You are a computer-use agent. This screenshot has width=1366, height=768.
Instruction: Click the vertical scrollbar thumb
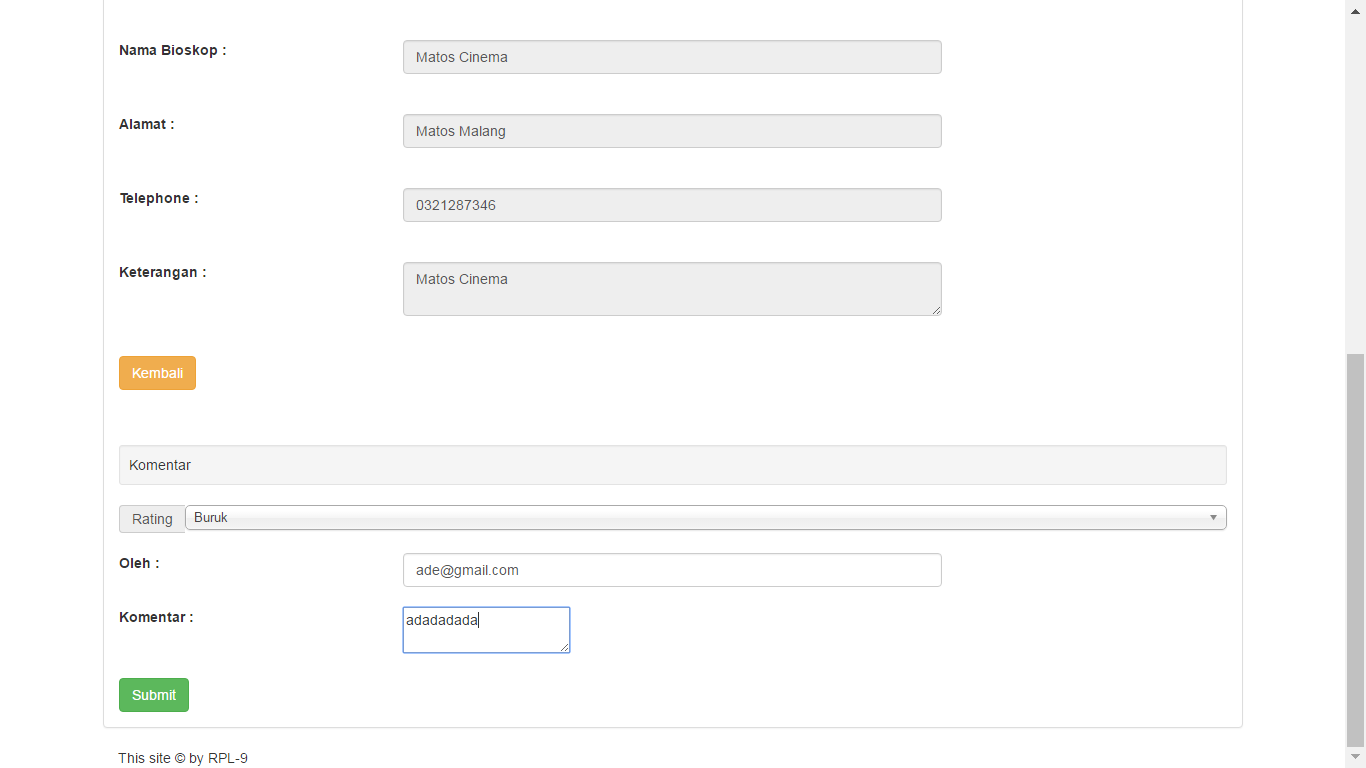(1355, 548)
